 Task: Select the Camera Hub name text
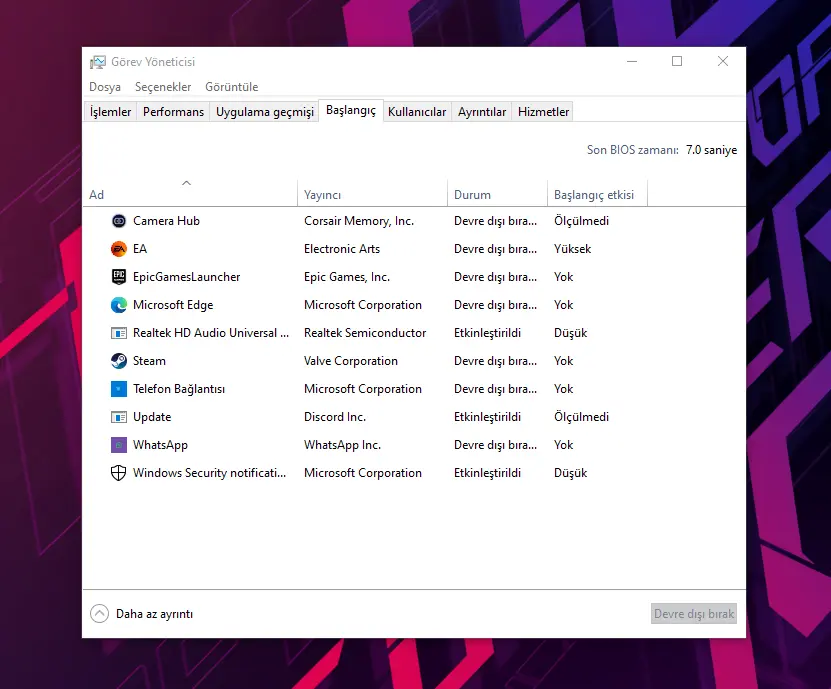point(166,221)
